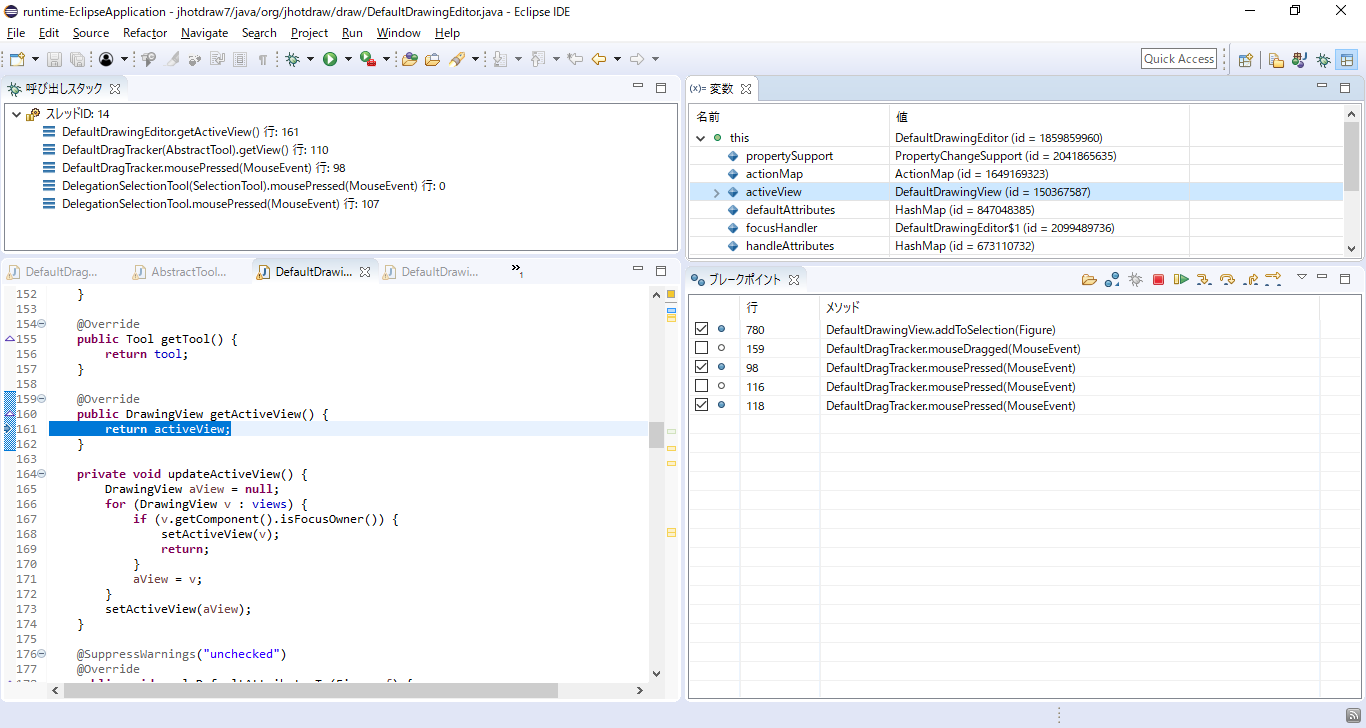
Task: Select the focusHandler variable row
Action: pos(1016,228)
